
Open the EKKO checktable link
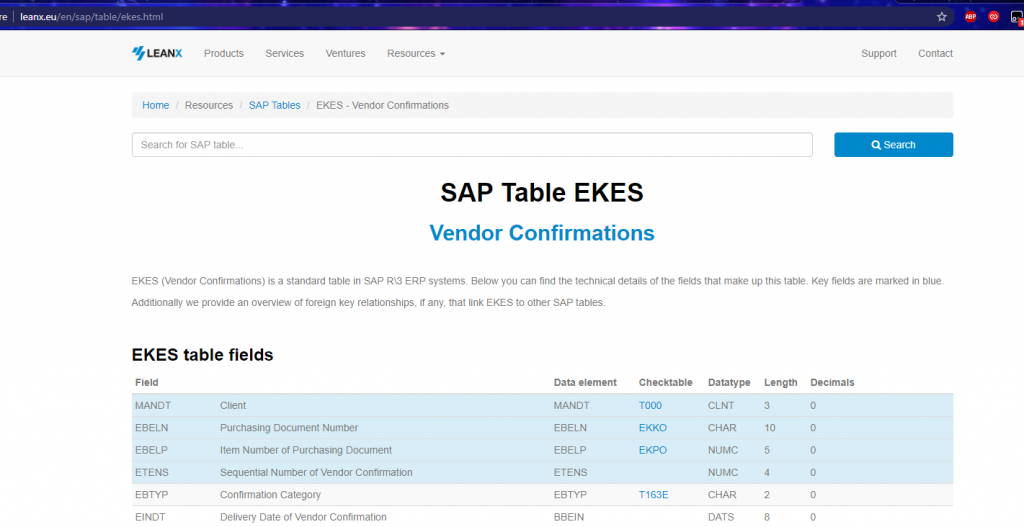click(652, 428)
